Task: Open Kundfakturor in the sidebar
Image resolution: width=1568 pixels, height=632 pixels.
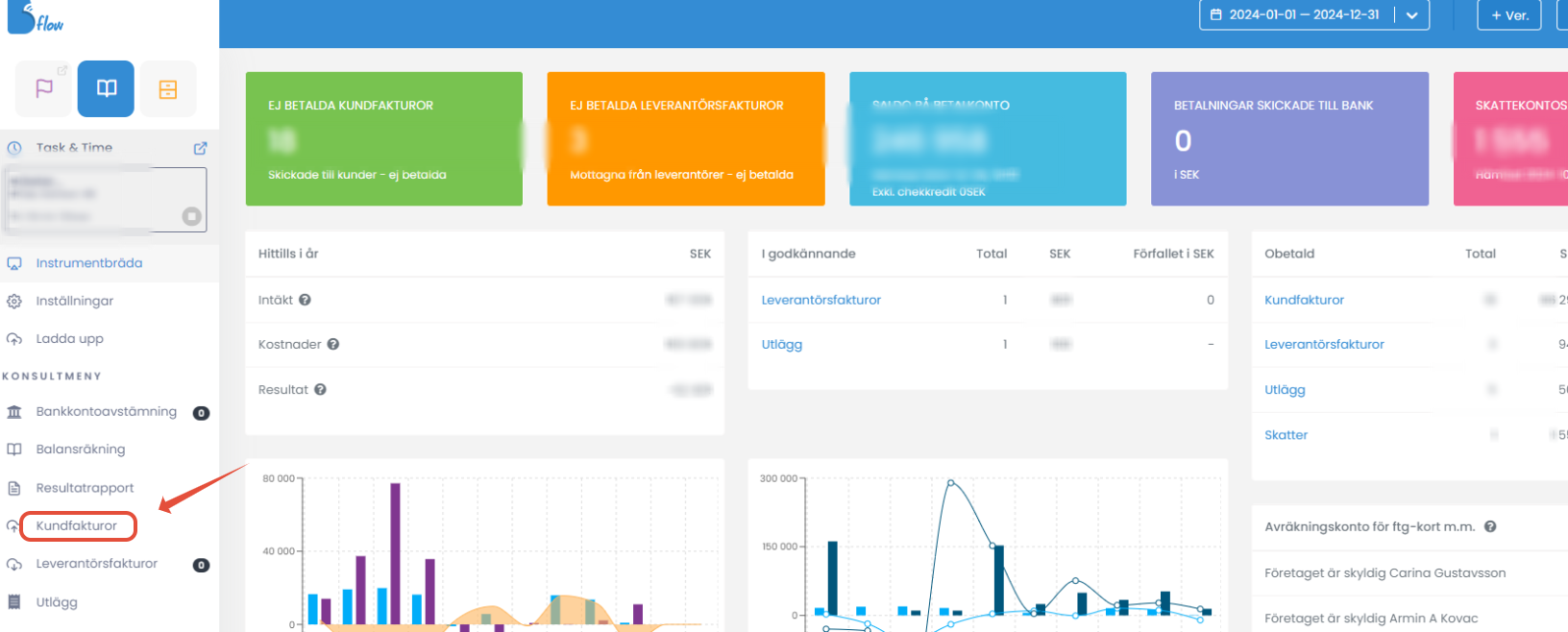Action: click(77, 525)
